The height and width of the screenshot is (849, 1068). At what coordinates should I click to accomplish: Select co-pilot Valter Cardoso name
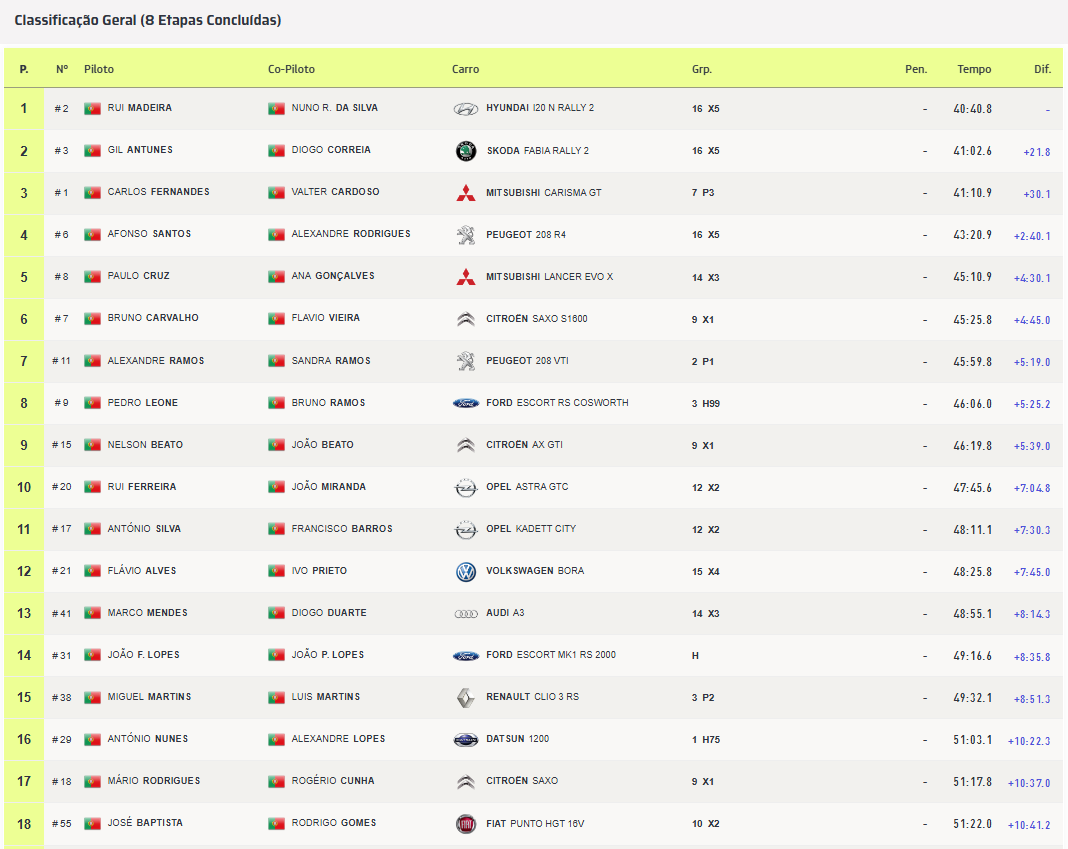(x=335, y=192)
